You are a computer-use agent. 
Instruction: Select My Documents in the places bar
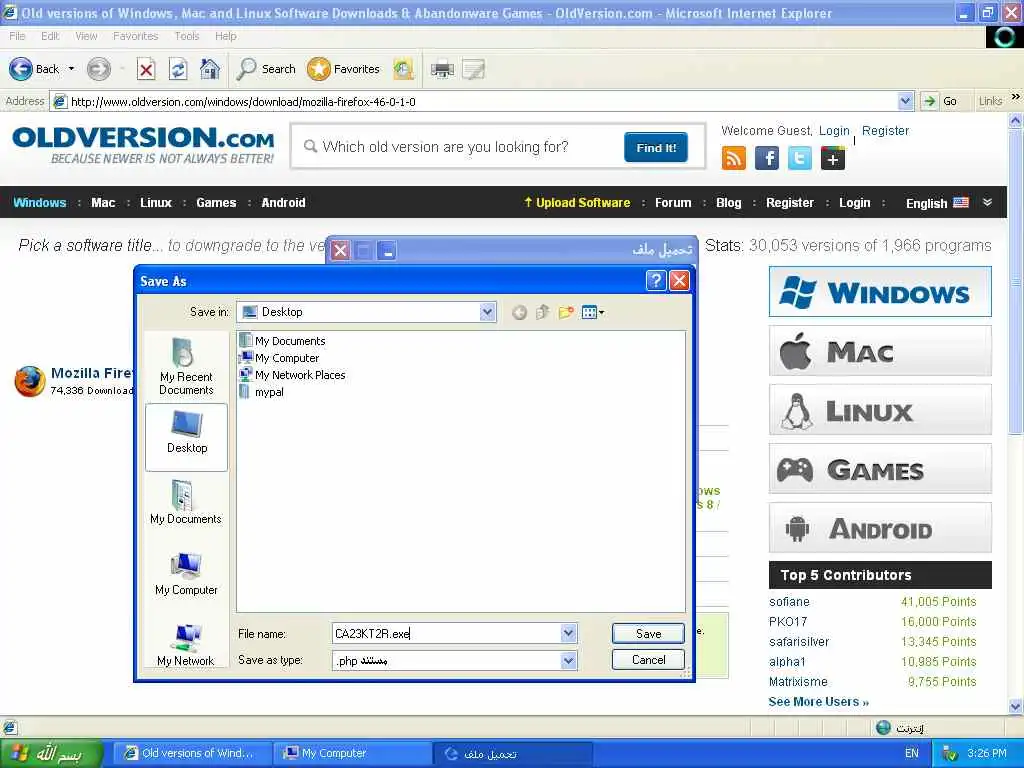point(186,503)
